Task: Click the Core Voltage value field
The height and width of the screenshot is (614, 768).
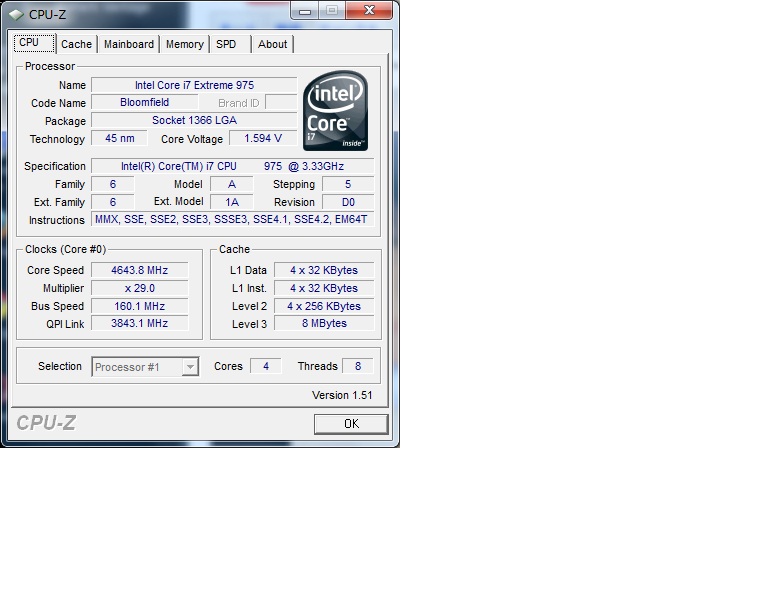Action: (263, 139)
